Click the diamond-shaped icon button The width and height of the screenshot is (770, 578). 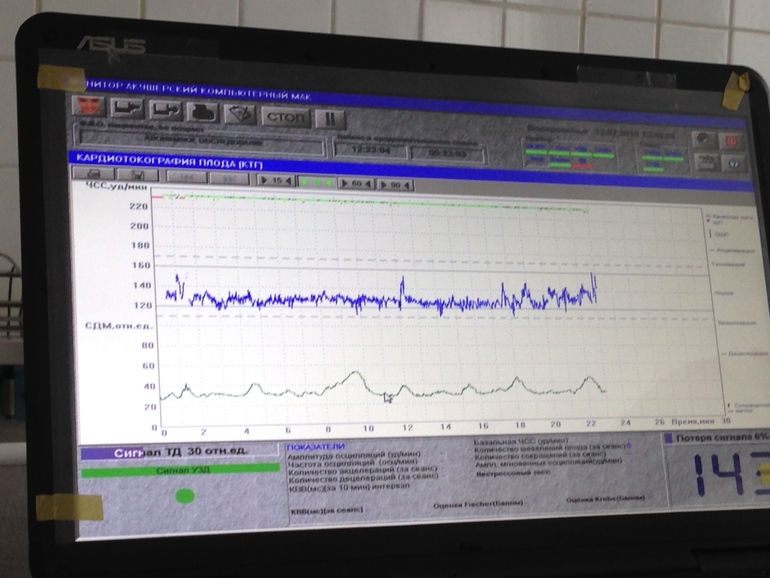point(242,113)
